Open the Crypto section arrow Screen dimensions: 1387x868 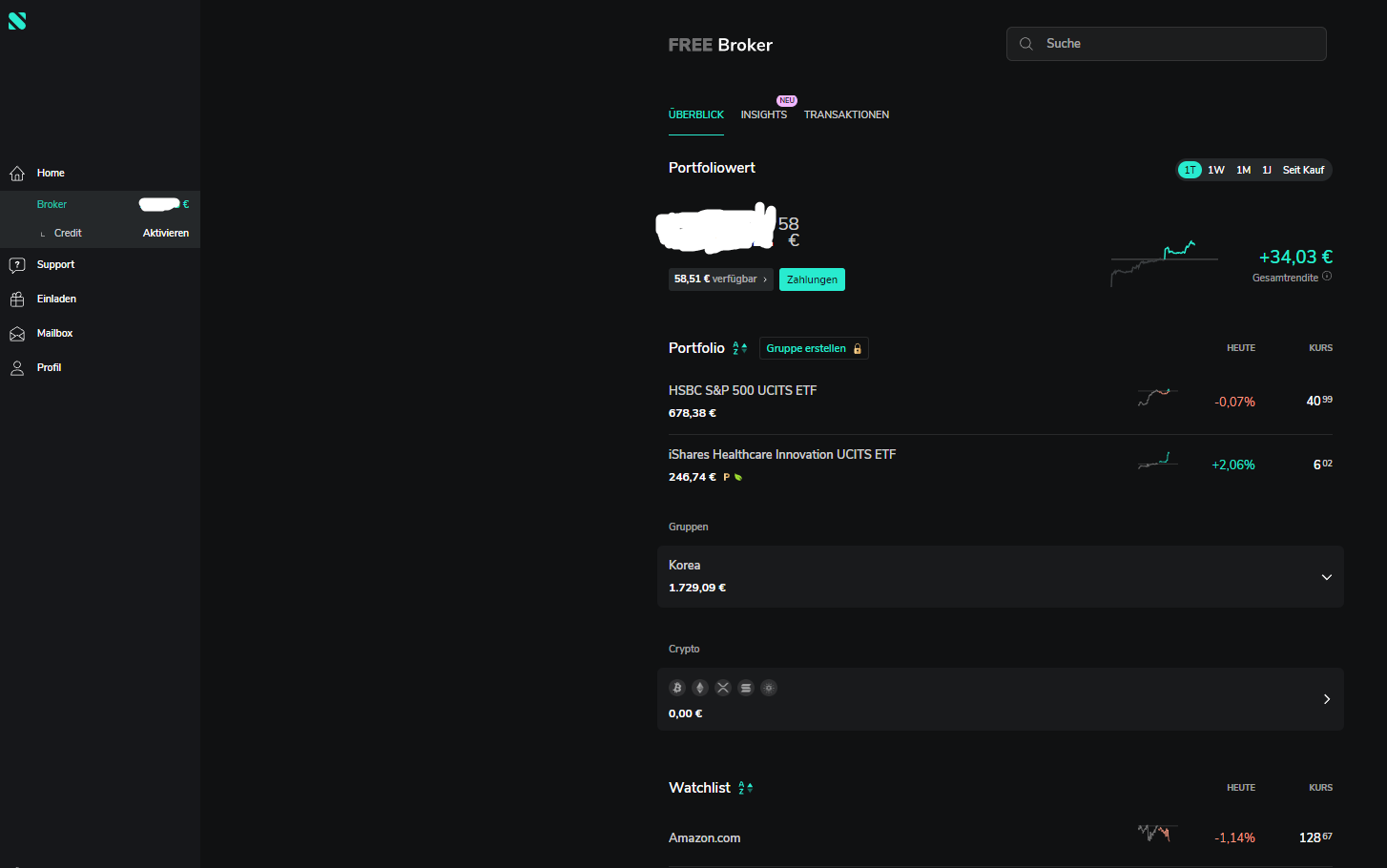[1326, 699]
